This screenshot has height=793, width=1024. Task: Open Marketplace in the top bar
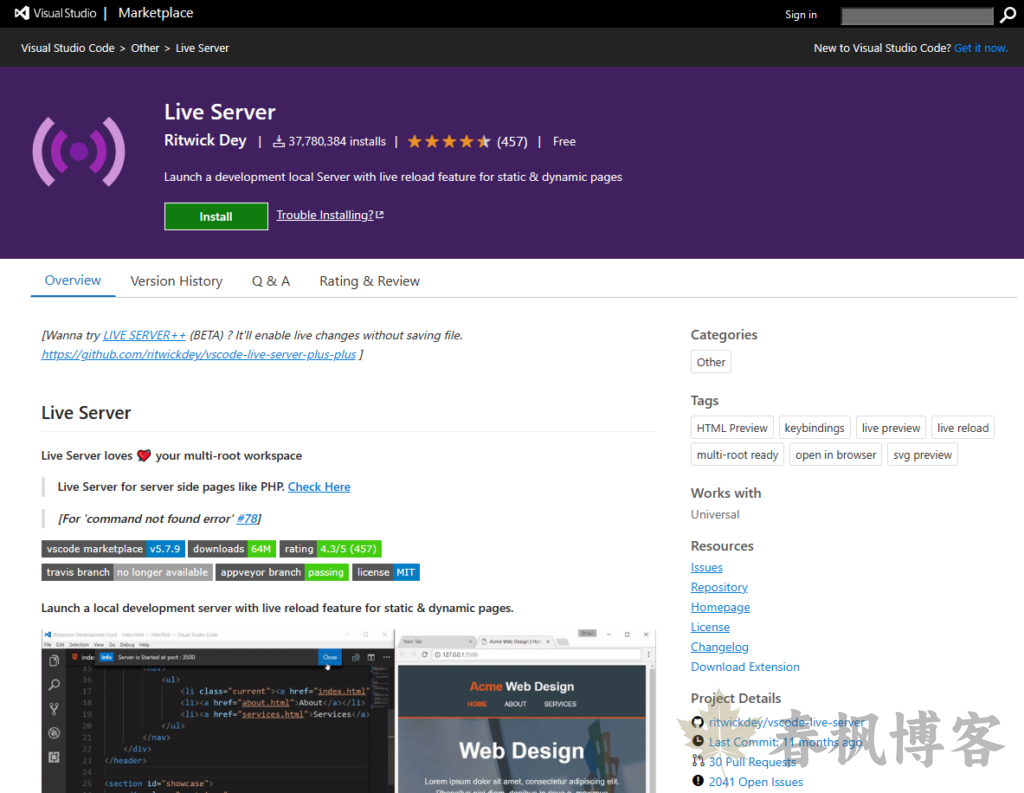click(x=155, y=13)
